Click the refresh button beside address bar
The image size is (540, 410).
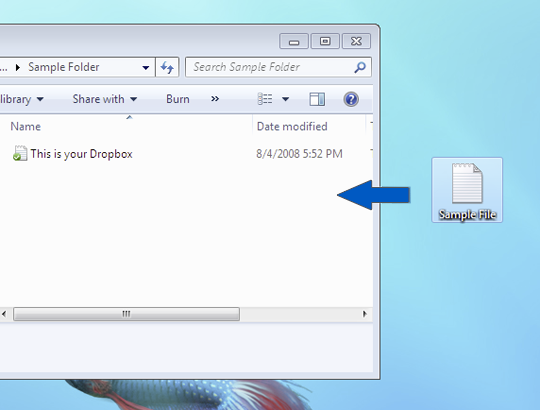coord(167,67)
